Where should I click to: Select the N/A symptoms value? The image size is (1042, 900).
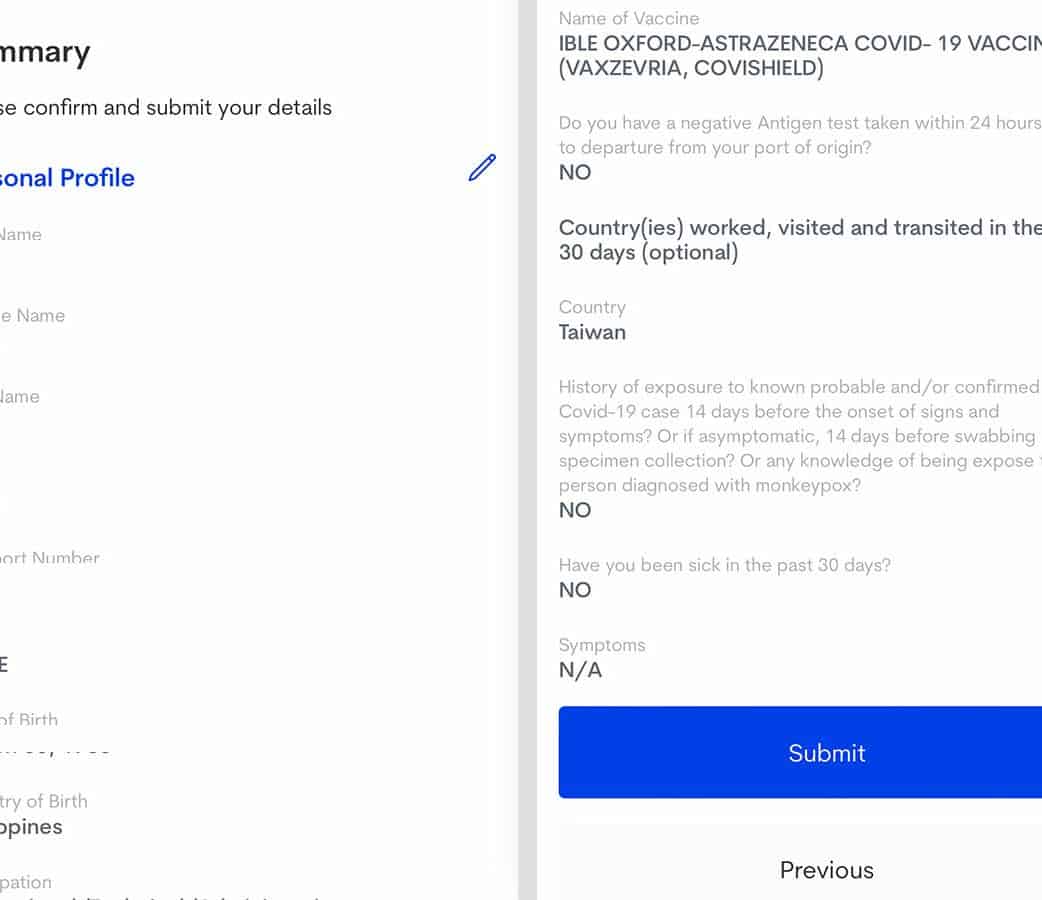(x=580, y=670)
